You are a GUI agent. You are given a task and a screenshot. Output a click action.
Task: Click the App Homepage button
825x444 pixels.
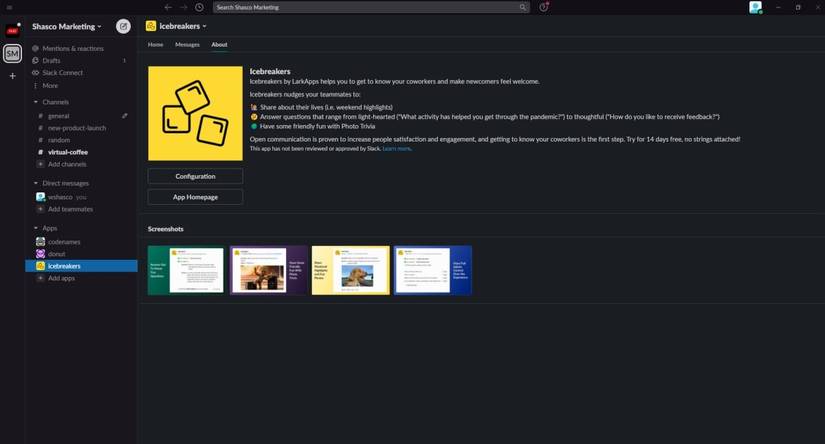195,197
